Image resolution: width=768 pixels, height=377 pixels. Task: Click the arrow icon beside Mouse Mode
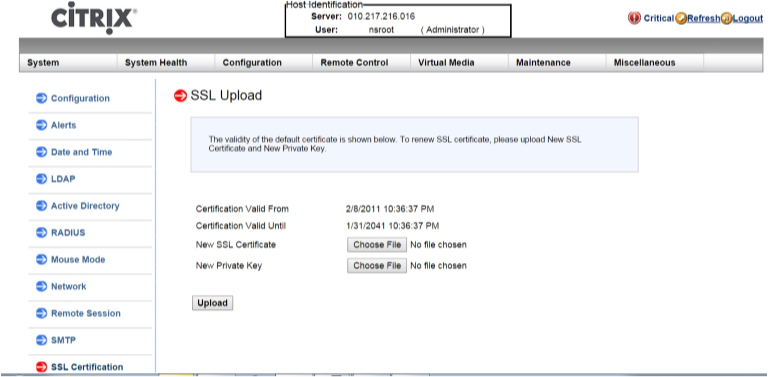42,259
